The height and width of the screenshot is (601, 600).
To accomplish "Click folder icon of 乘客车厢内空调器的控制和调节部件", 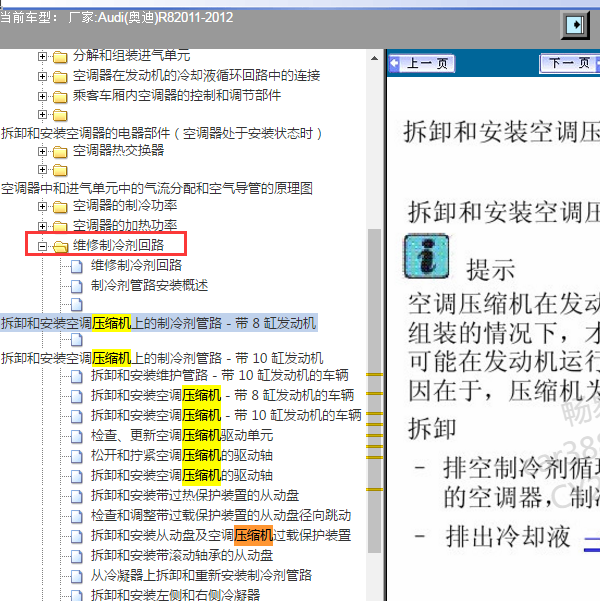I will pyautogui.click(x=60, y=97).
